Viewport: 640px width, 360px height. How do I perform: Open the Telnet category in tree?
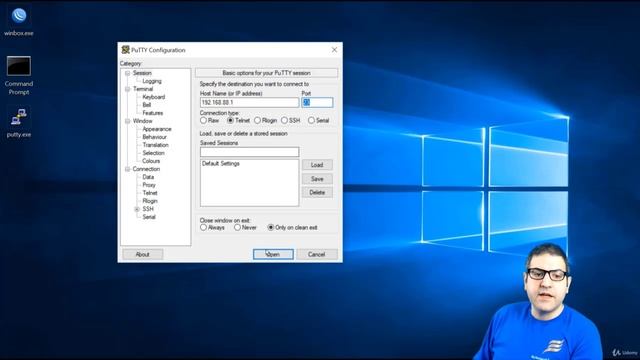tap(150, 193)
